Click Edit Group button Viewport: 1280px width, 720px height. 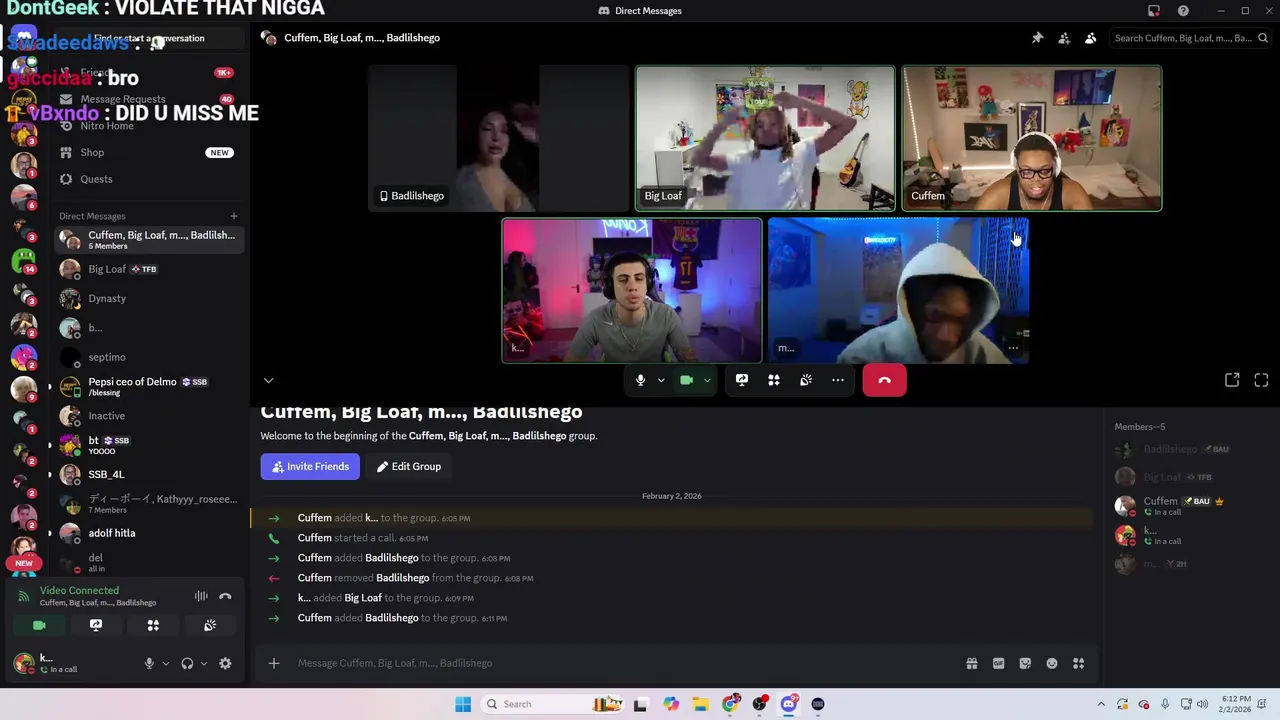[x=408, y=466]
